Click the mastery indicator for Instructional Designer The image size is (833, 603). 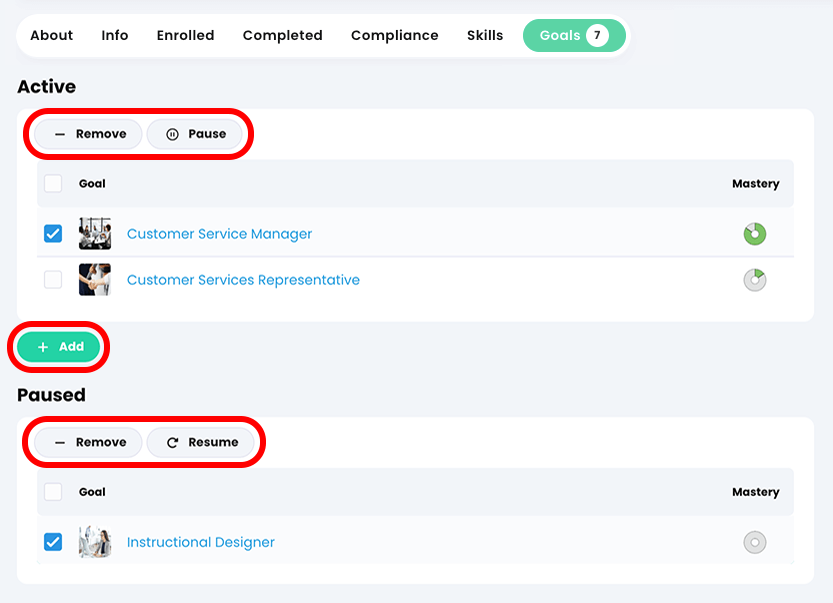754,541
